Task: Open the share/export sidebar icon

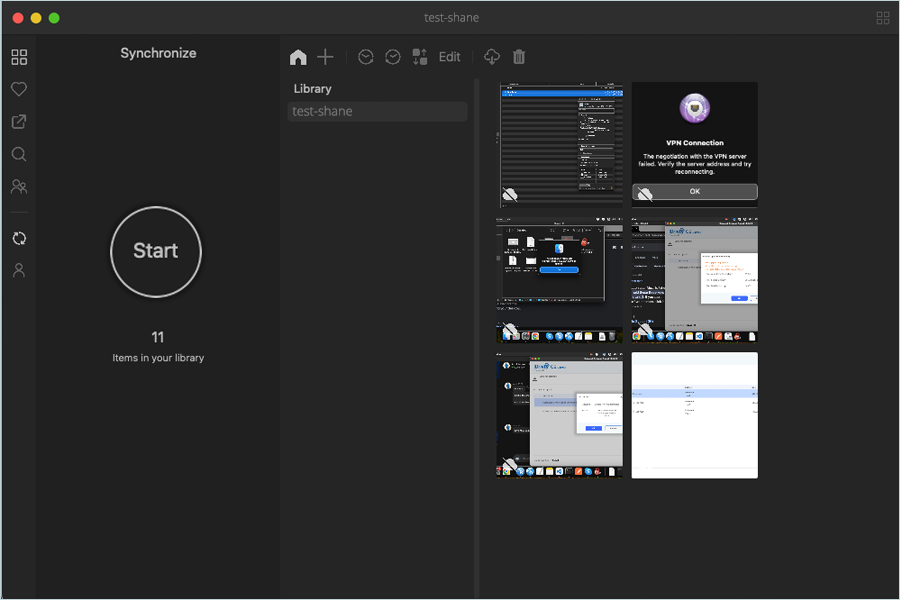Action: point(19,122)
